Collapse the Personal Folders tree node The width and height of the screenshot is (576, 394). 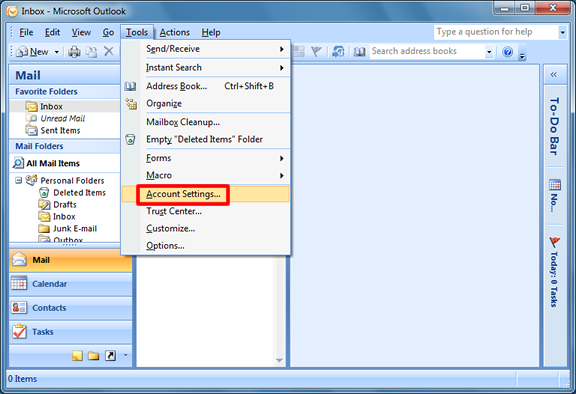[18, 181]
